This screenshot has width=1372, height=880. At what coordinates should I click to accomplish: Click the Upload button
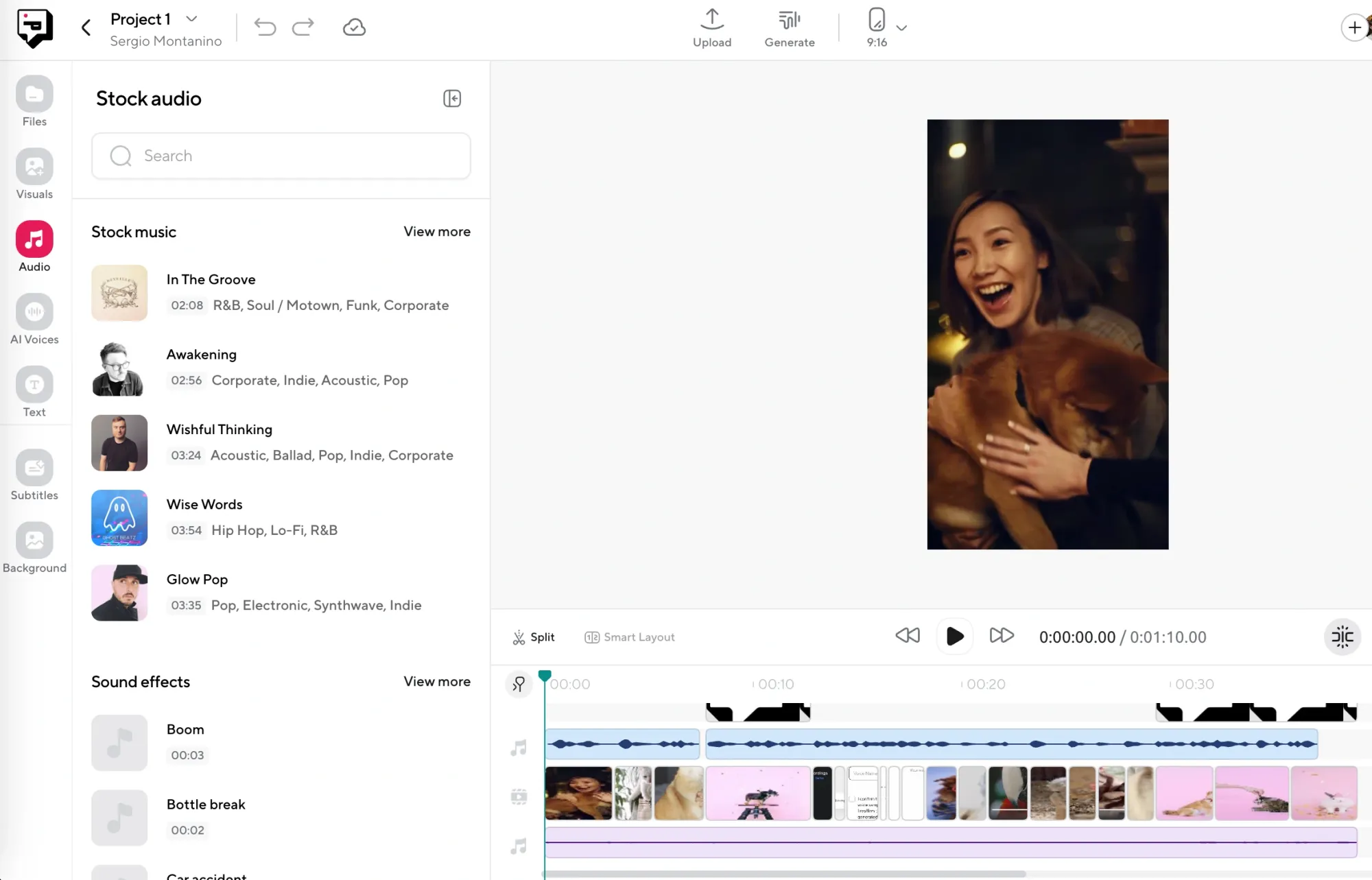tap(712, 29)
